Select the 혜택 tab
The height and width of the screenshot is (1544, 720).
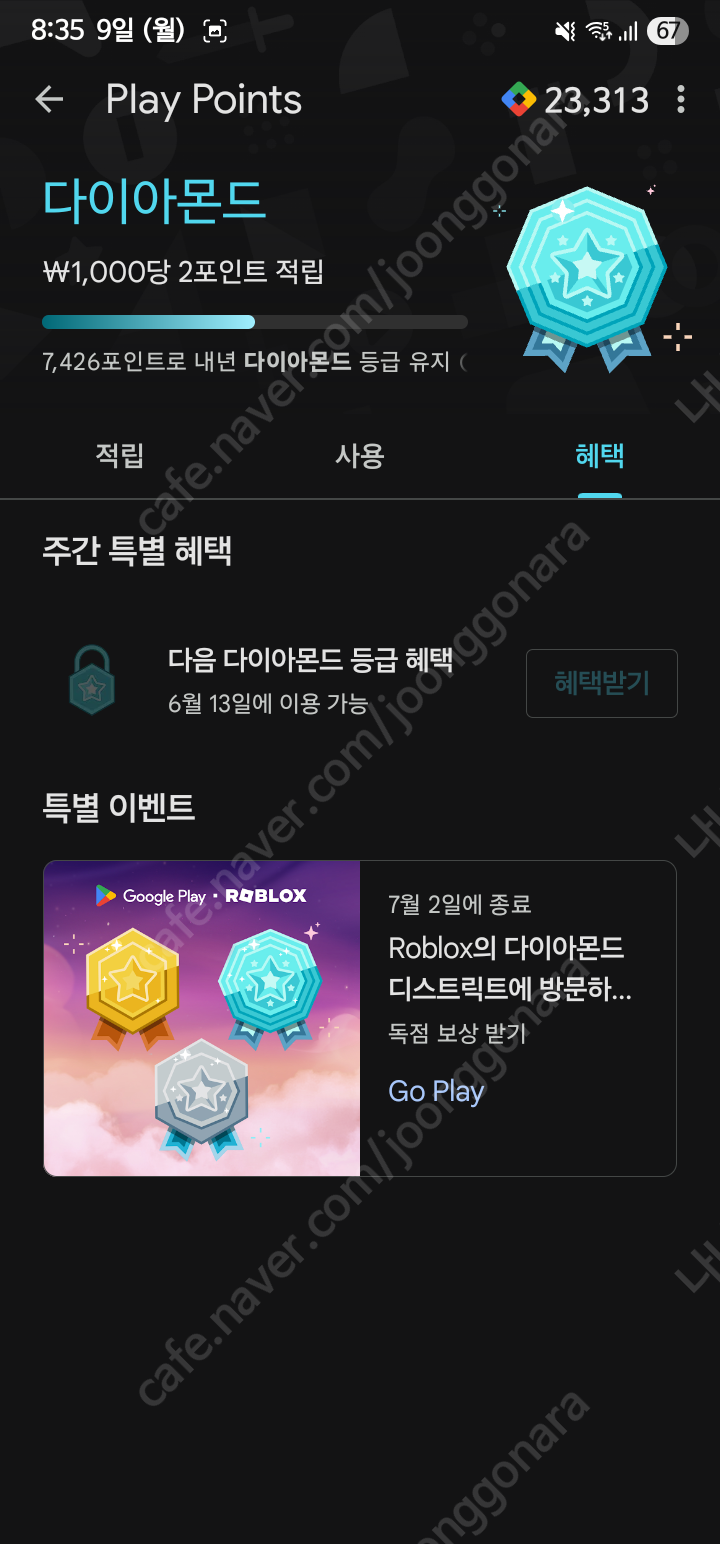600,456
